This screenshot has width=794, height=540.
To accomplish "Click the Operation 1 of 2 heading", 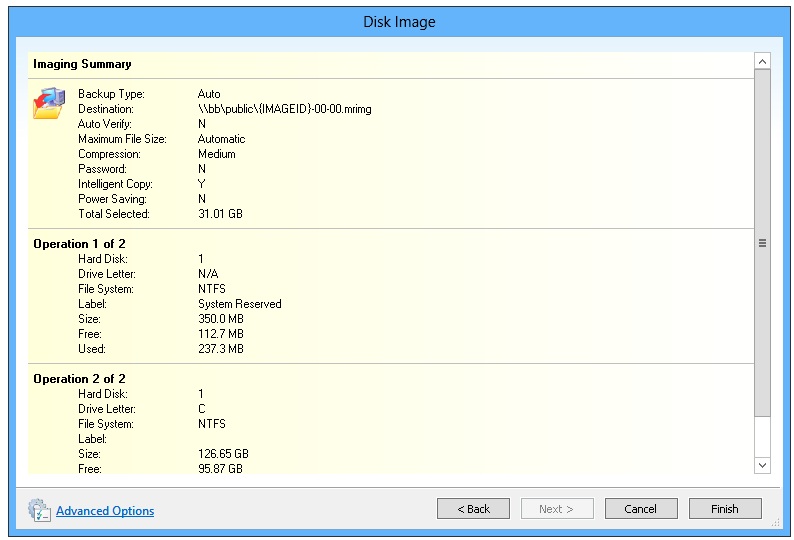I will click(79, 244).
